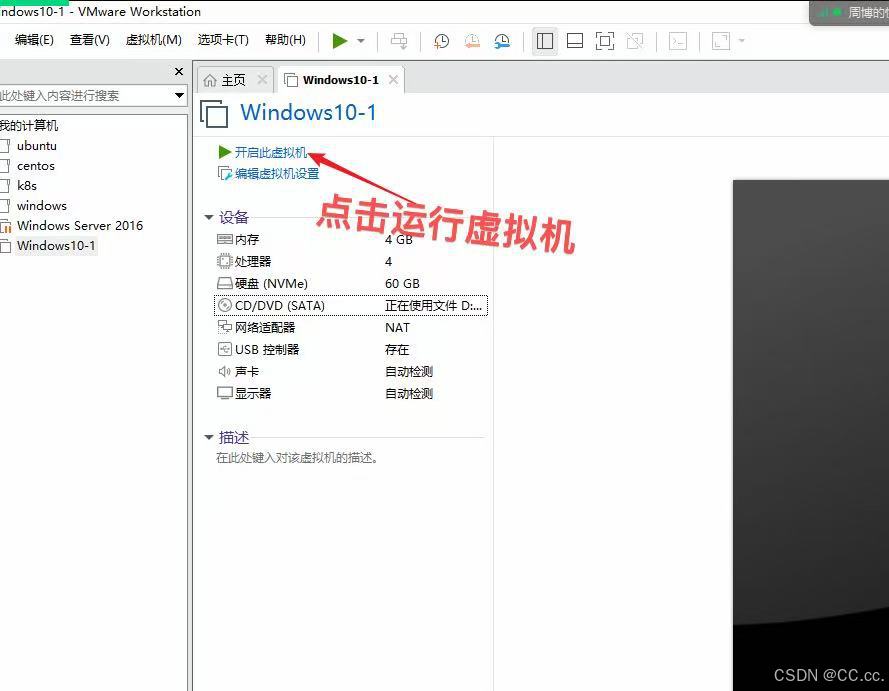This screenshot has width=889, height=691.
Task: Toggle the library sidebar view icon
Action: (x=545, y=41)
